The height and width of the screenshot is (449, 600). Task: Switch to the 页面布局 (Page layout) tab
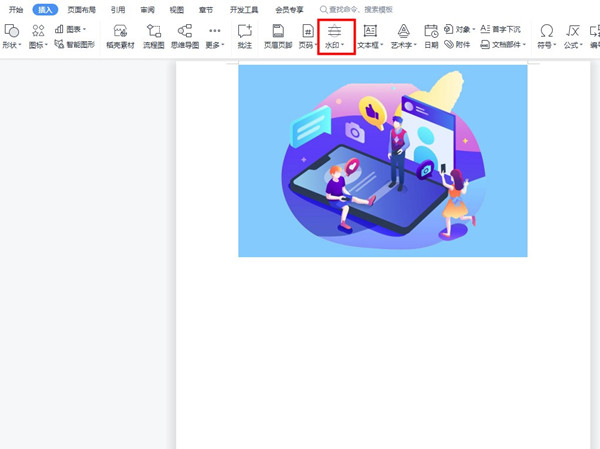(x=81, y=9)
